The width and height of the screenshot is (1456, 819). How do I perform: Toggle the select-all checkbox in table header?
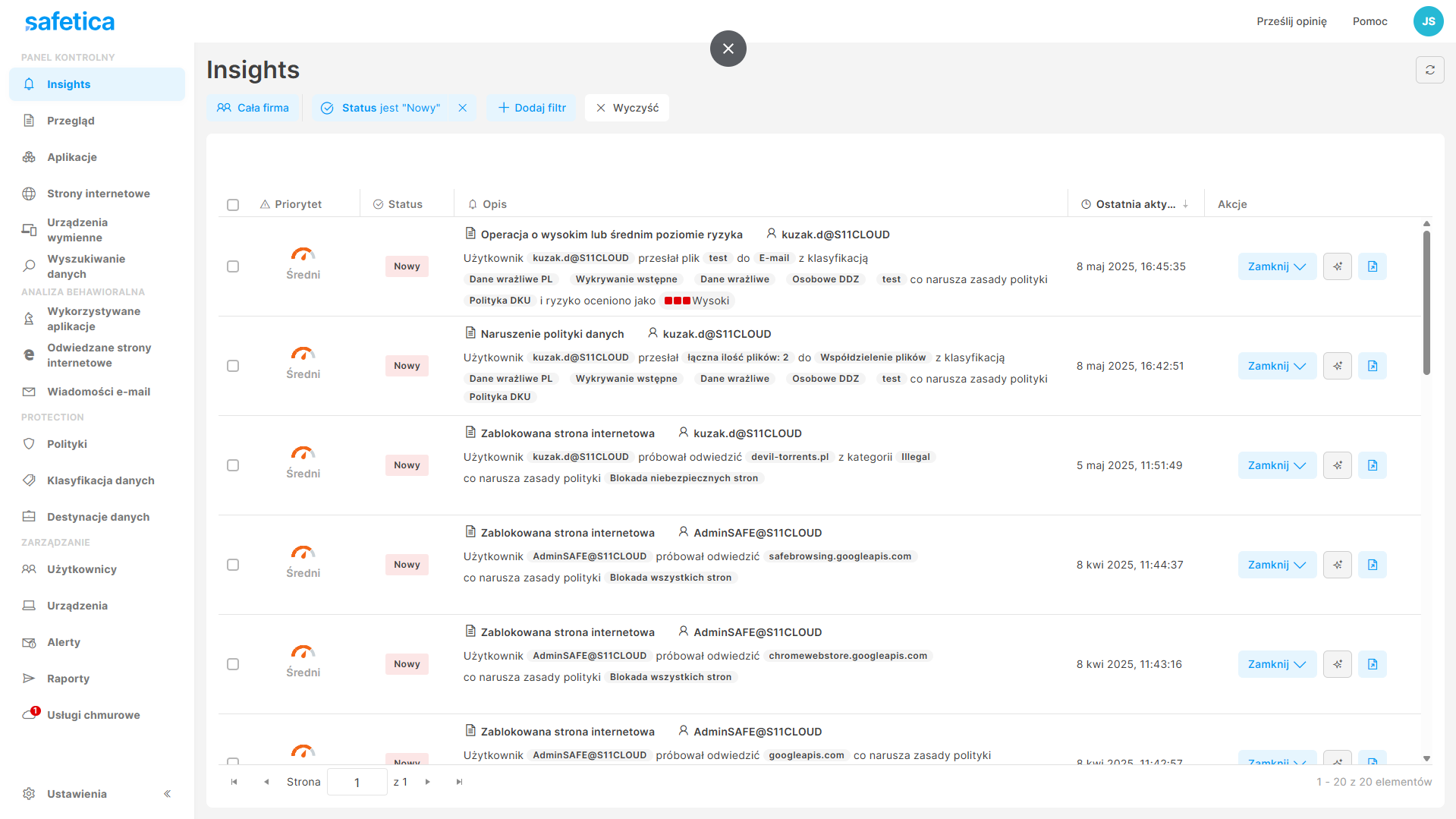[x=233, y=205]
